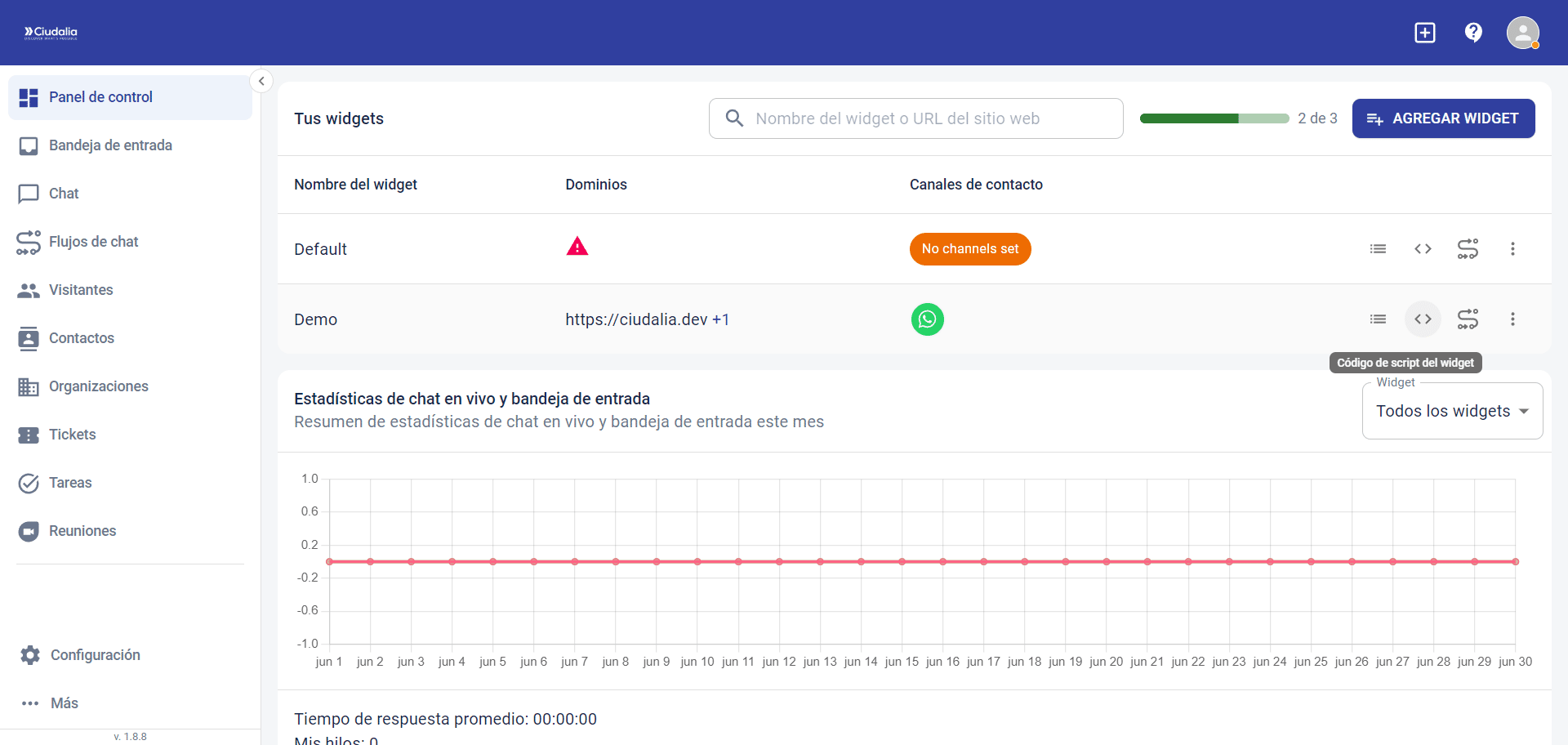Open the help question mark icon
1568x745 pixels.
(1473, 33)
